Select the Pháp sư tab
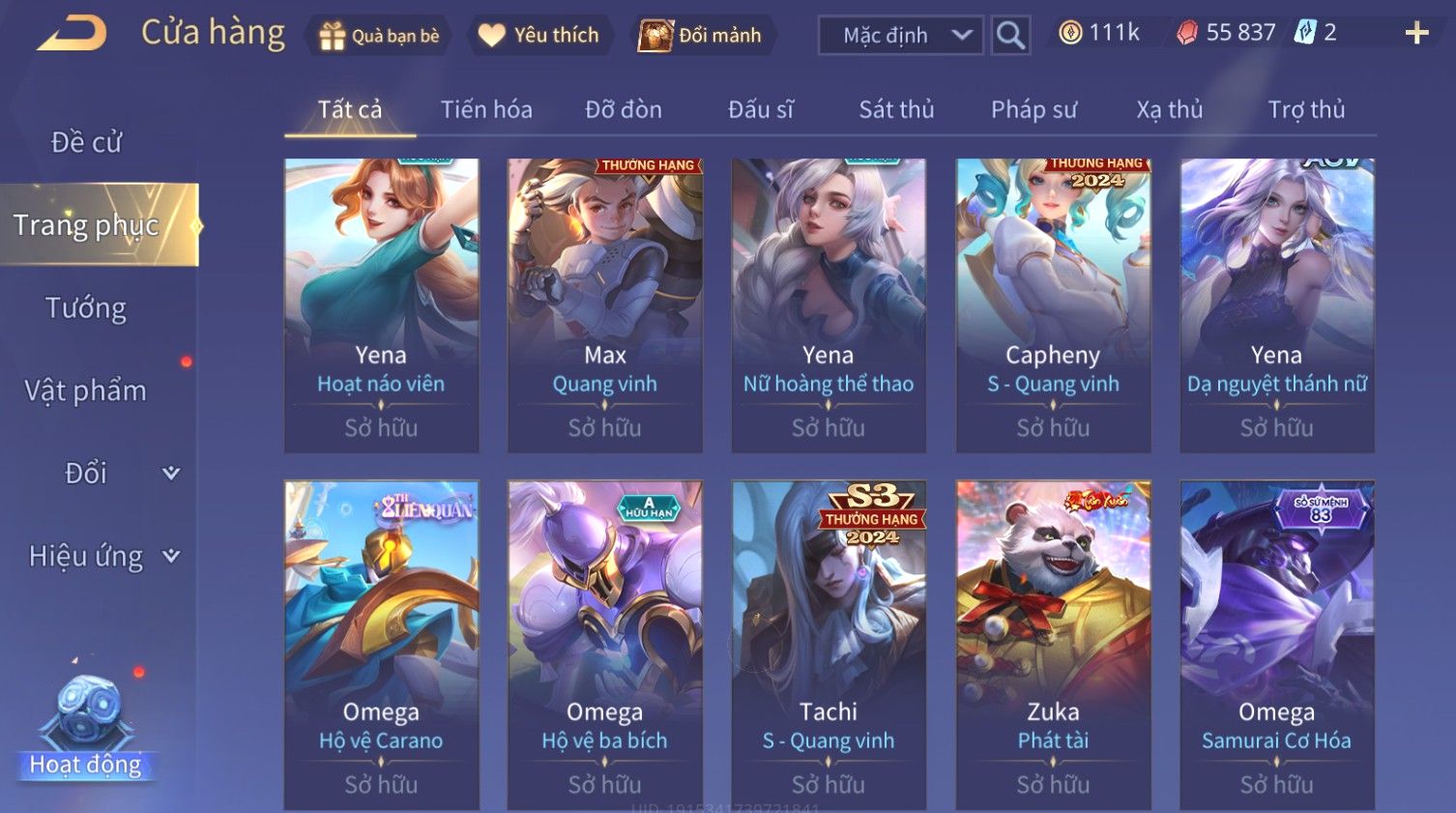1456x813 pixels. 1034,109
